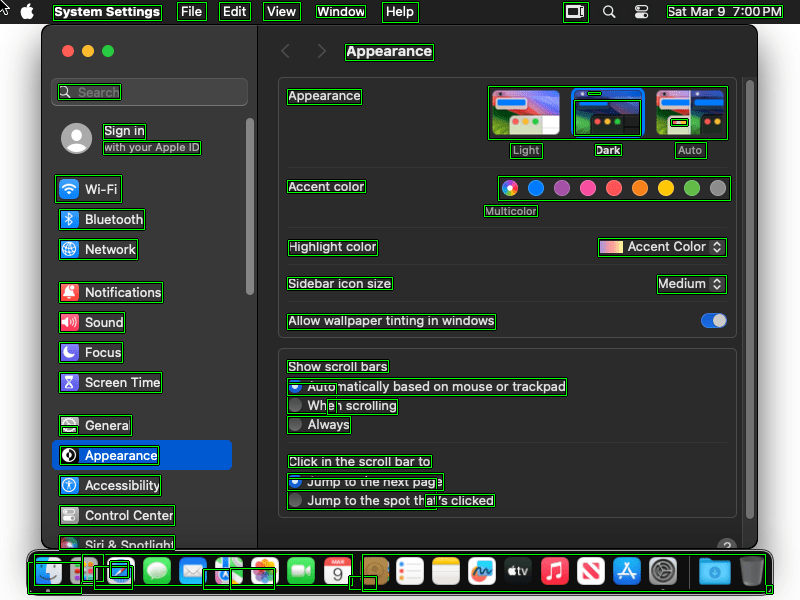
Task: Toggle Allow wallpaper tinting in windows
Action: (x=713, y=321)
